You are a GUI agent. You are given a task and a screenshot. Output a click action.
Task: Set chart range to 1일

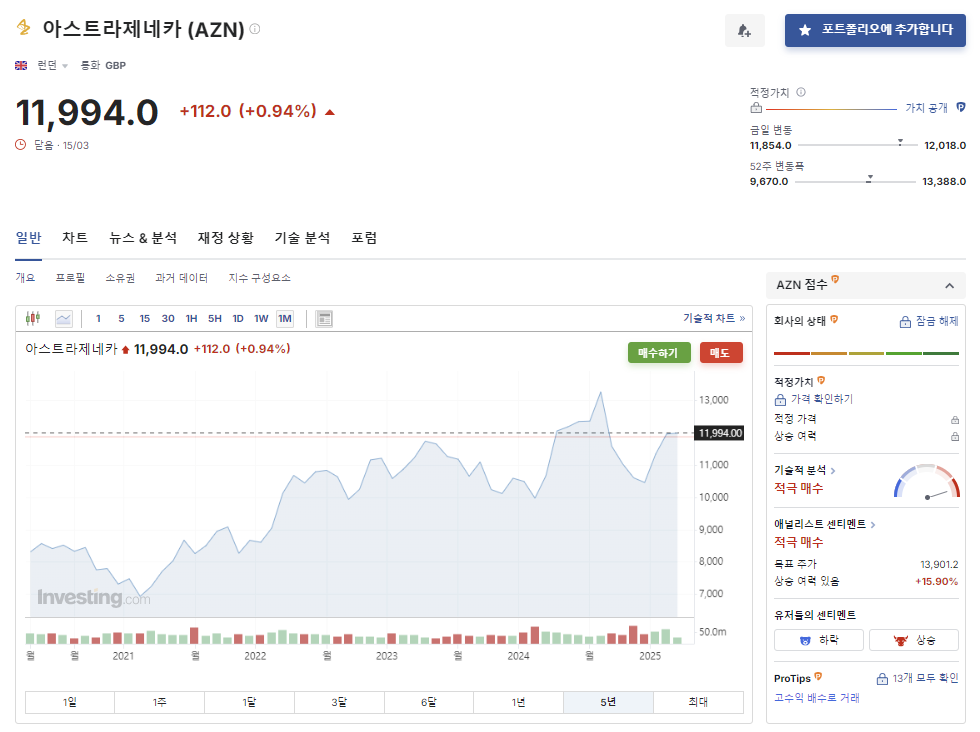point(69,702)
